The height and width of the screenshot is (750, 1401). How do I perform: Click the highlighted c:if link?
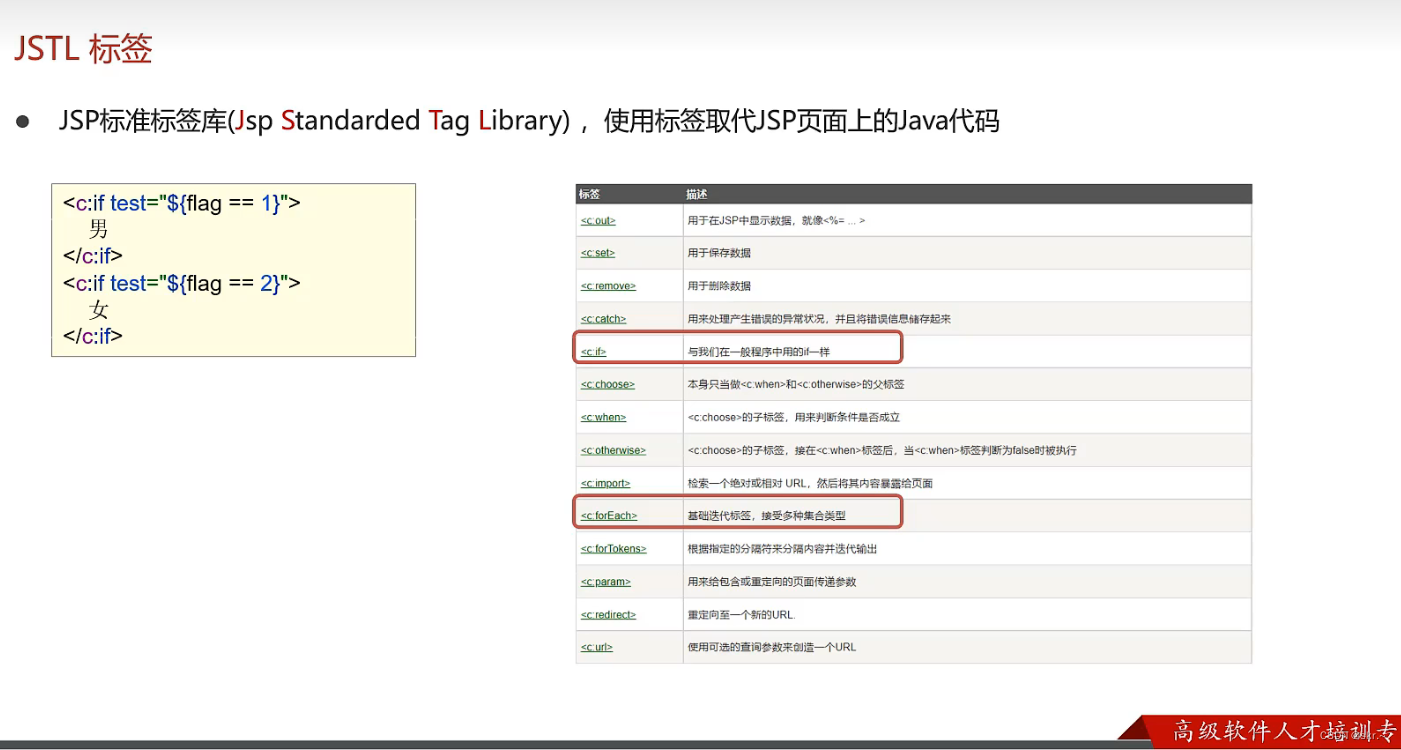coord(592,350)
